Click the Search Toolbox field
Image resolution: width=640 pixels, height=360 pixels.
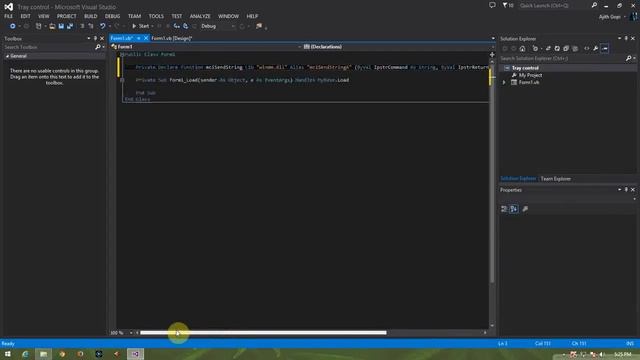(x=49, y=47)
